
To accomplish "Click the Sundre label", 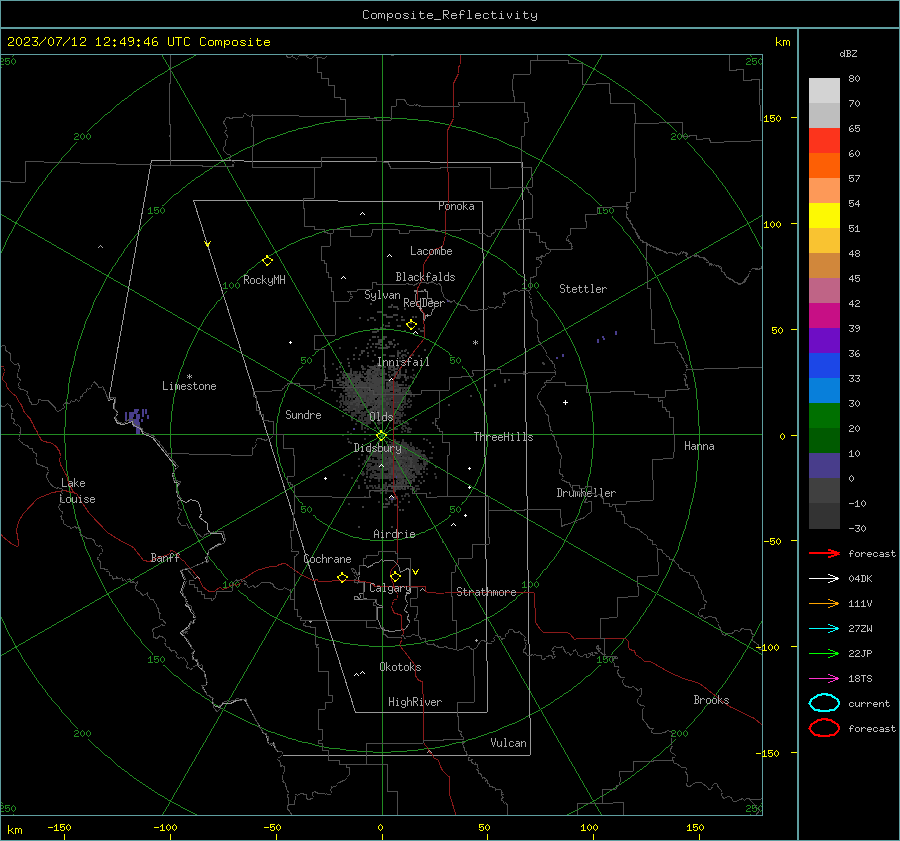I will (303, 415).
